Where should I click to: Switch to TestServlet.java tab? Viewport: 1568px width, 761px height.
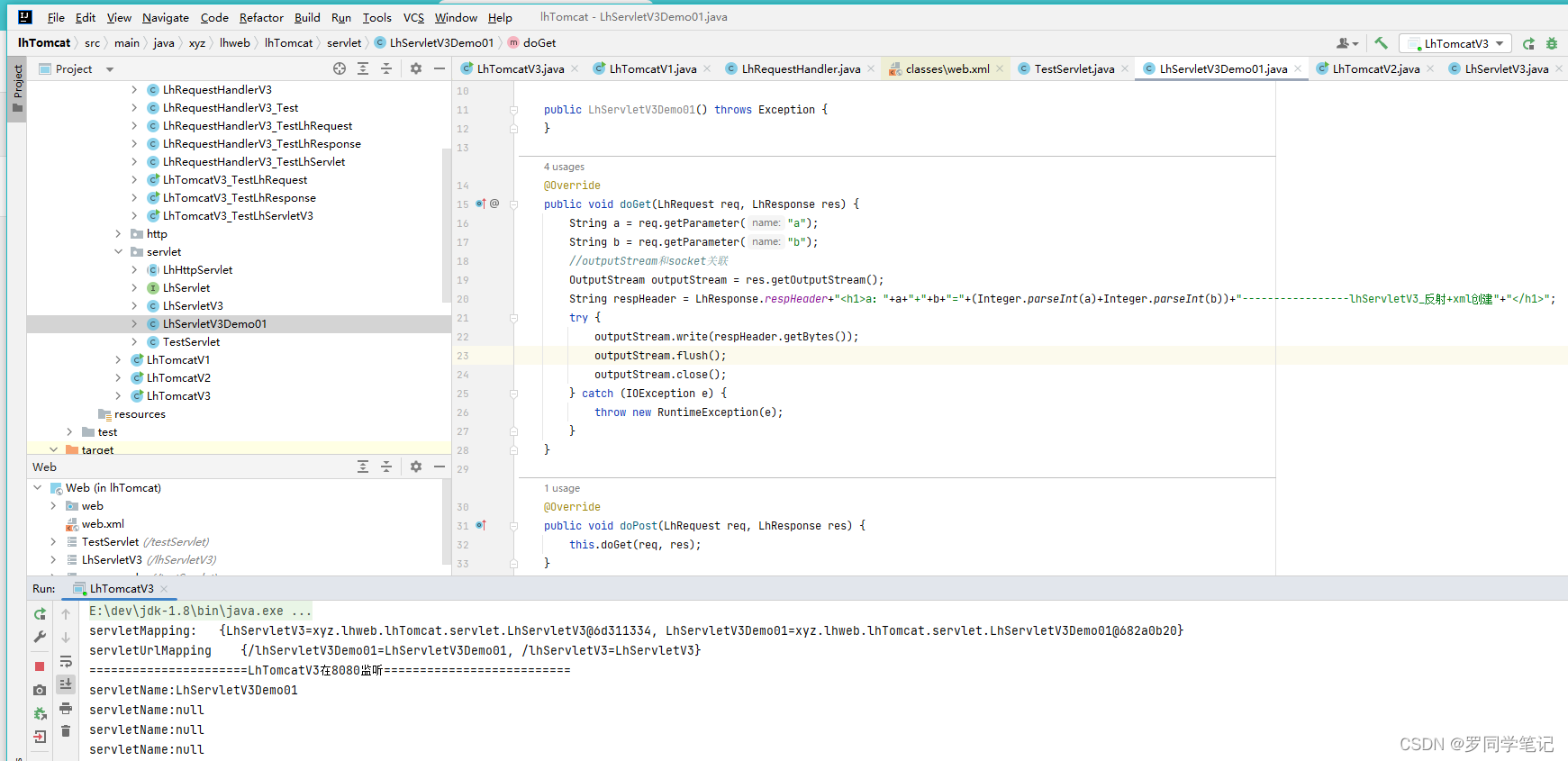point(1074,68)
